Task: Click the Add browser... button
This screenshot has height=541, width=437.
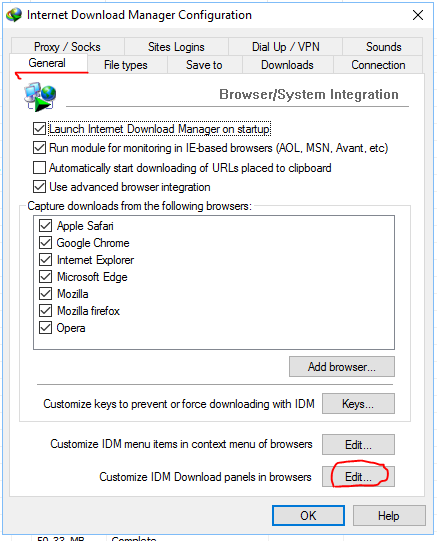Action: click(x=342, y=366)
